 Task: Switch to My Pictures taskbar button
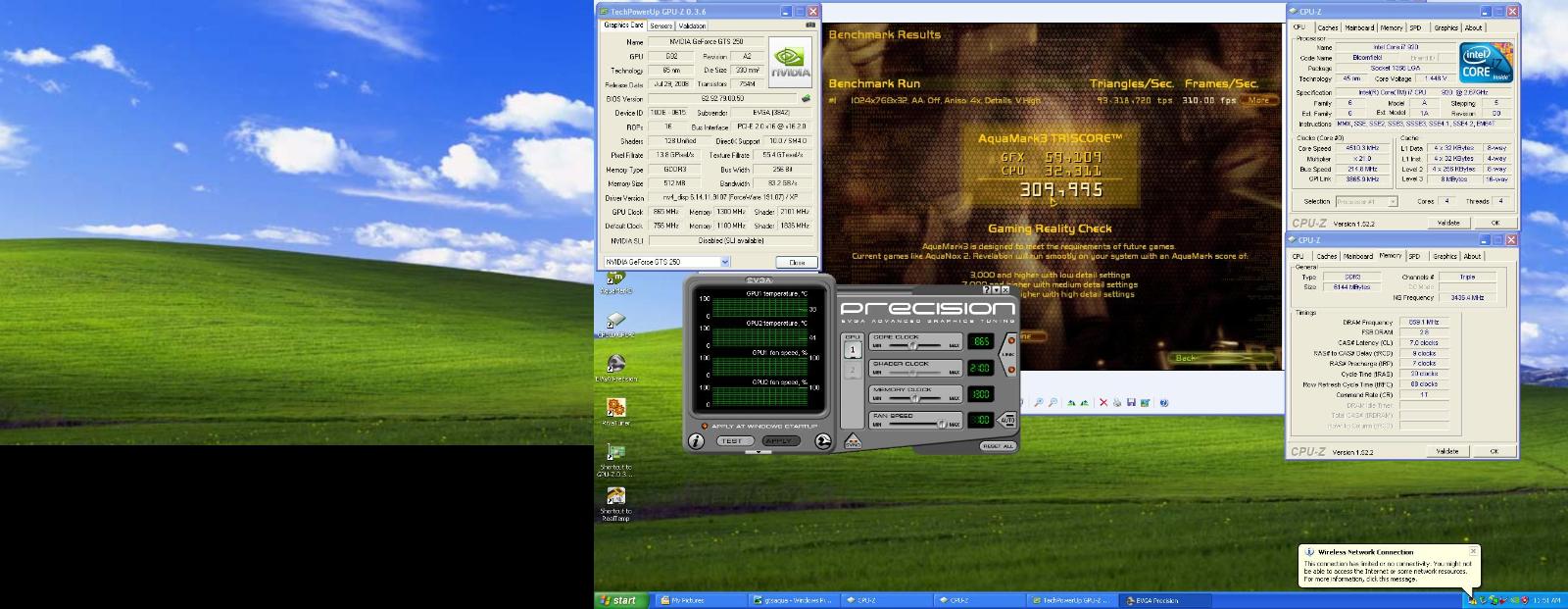(x=701, y=600)
